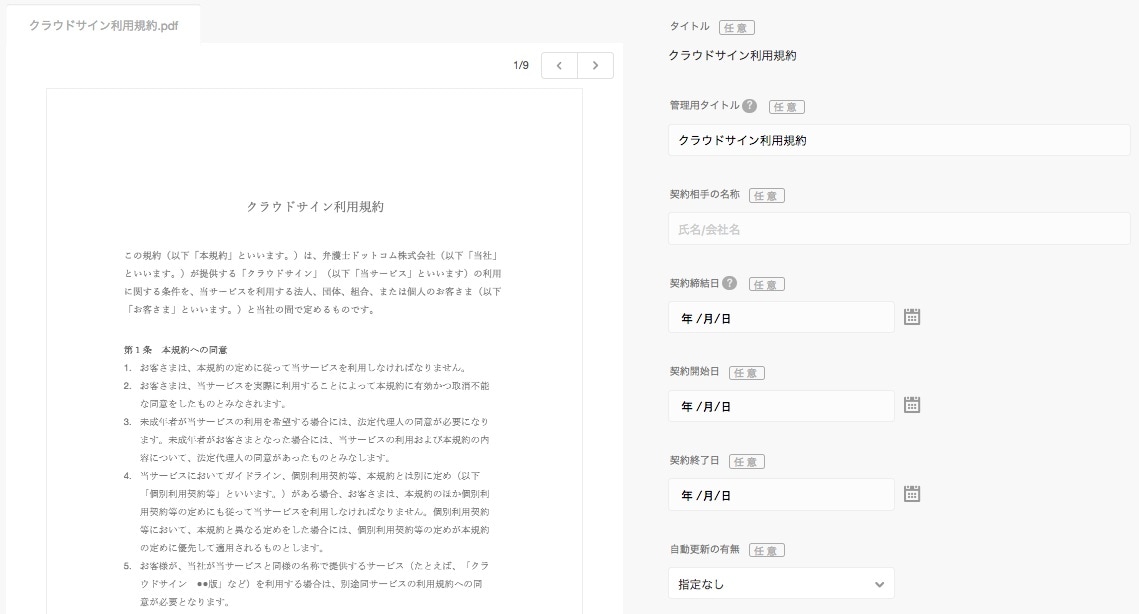Click the 第1条 本規約への同意 heading

[x=175, y=350]
